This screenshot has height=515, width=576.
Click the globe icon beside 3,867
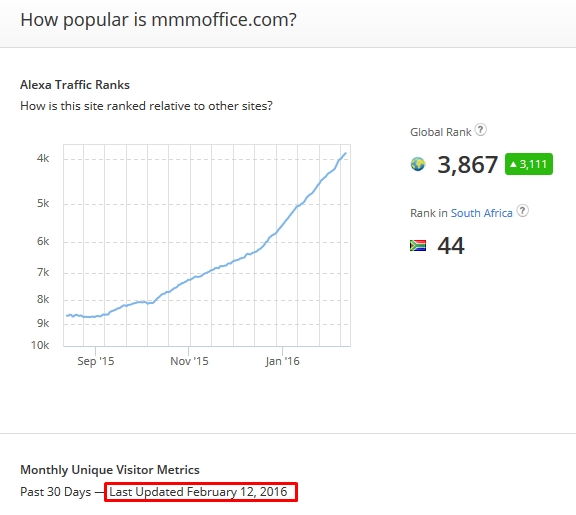pos(418,164)
